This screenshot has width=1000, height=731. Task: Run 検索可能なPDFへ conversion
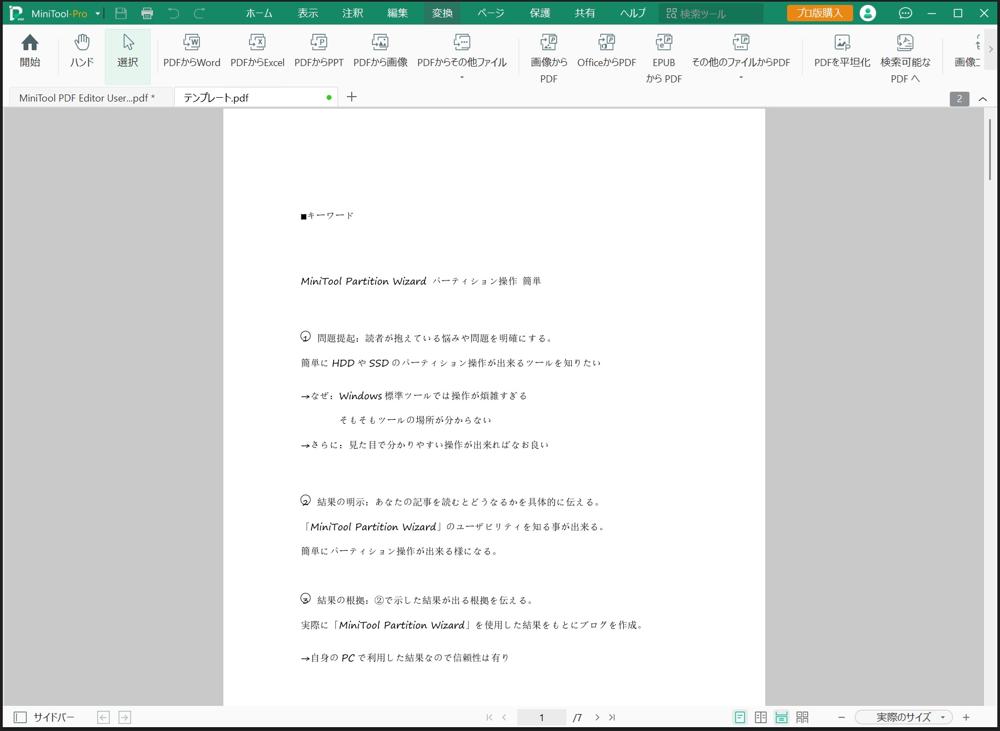pyautogui.click(x=905, y=59)
